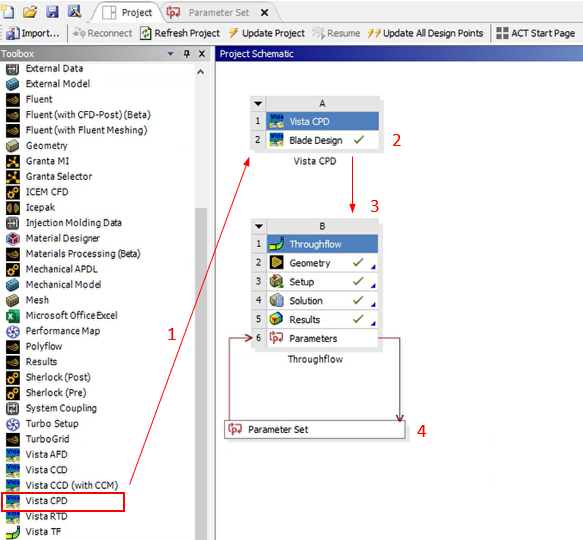Expand system B header dropdown arrow
This screenshot has height=540, width=583.
259,226
